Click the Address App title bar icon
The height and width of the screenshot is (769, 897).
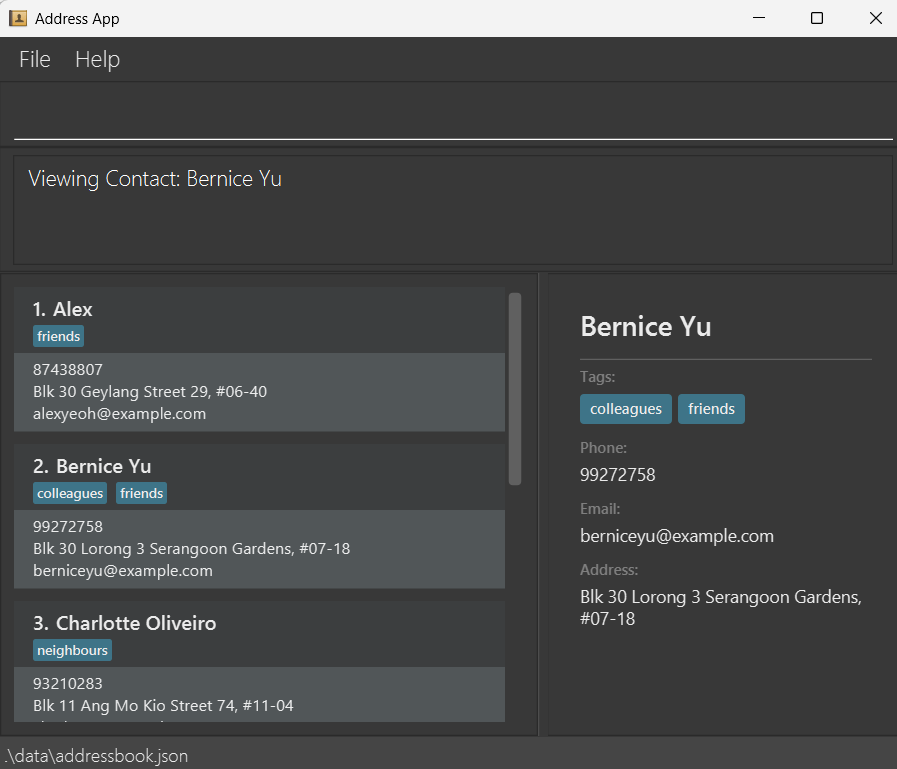(x=18, y=18)
